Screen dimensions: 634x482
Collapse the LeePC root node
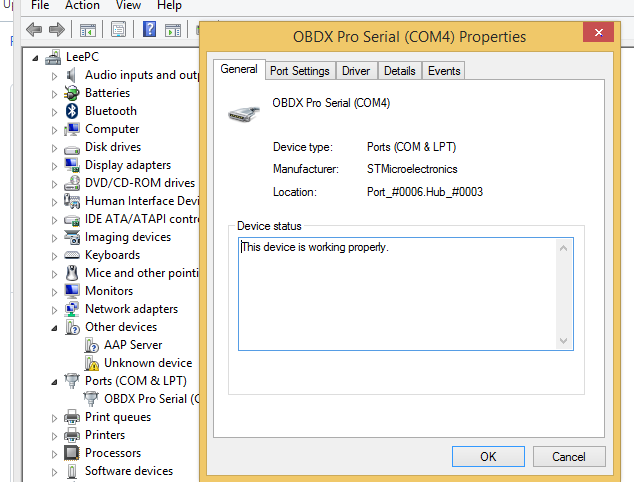[x=36, y=58]
